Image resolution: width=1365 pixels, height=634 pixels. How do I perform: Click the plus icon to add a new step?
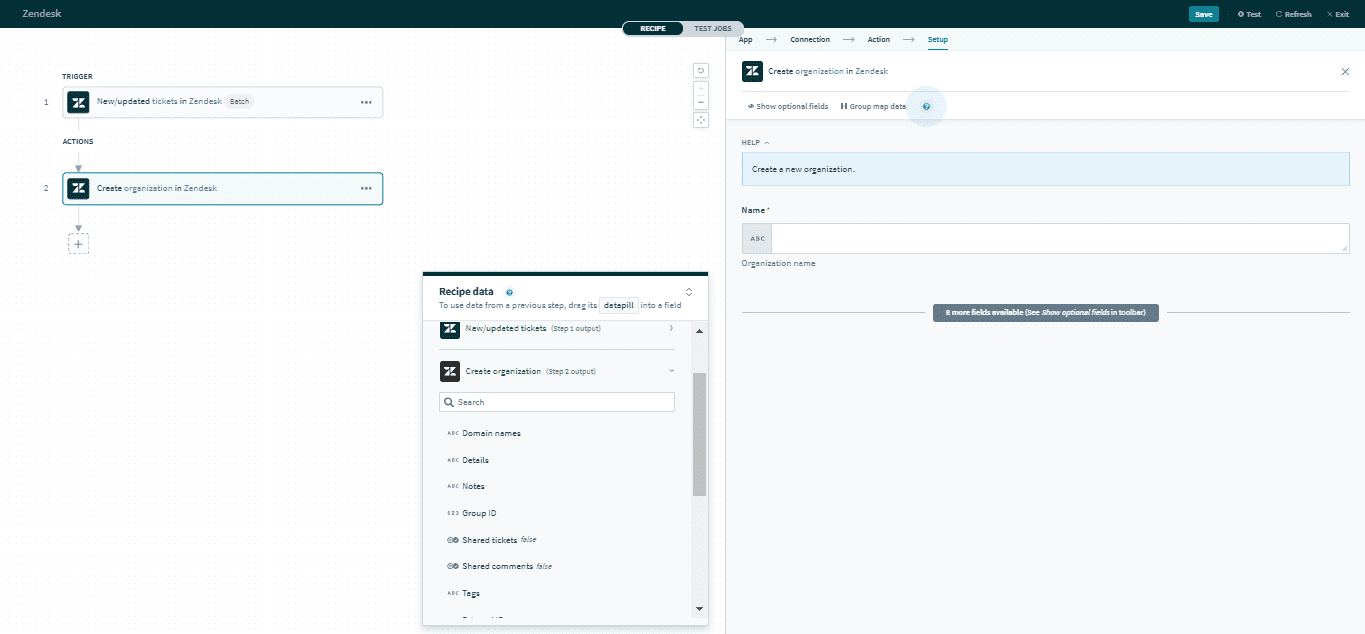(x=78, y=243)
